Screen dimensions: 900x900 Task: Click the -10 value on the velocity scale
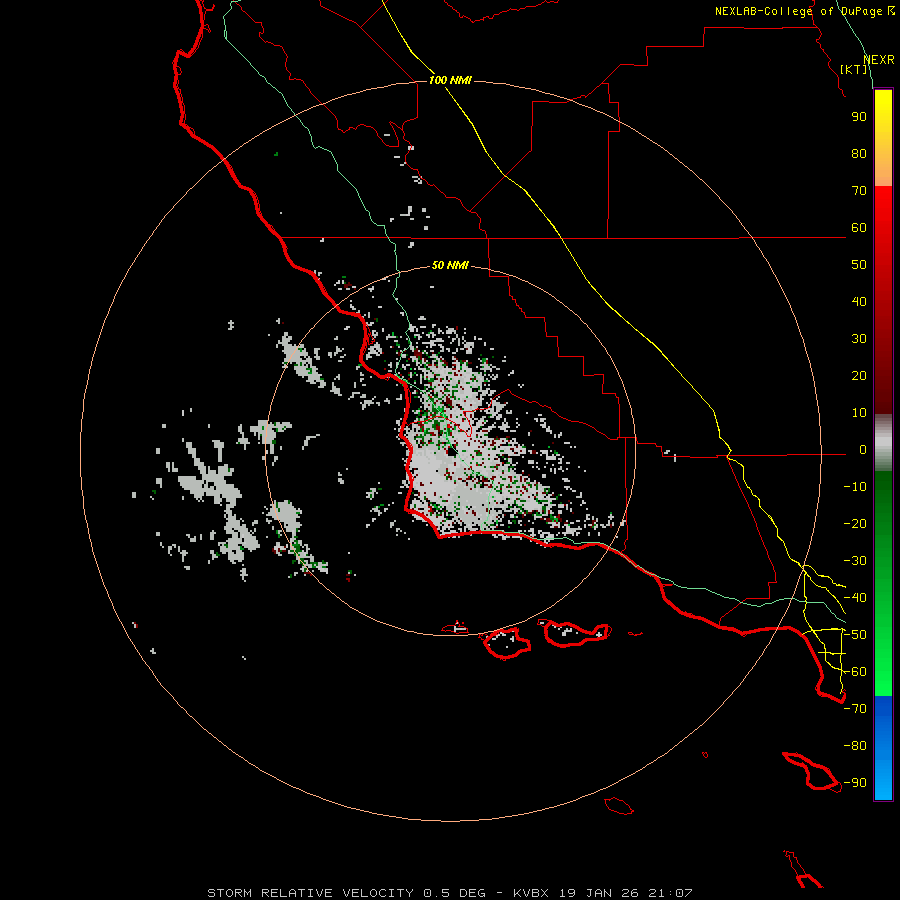pos(855,487)
